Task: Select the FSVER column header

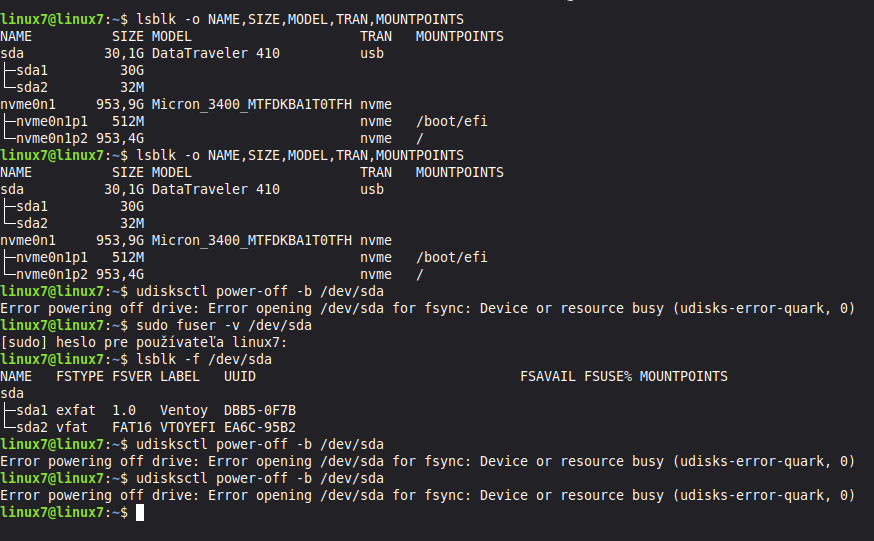Action: pos(132,377)
